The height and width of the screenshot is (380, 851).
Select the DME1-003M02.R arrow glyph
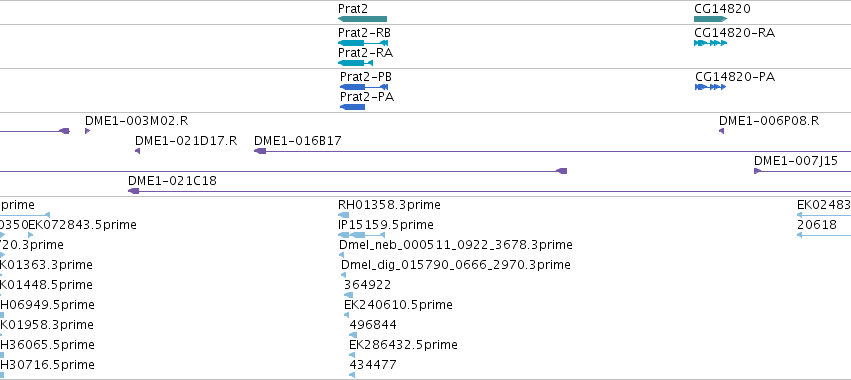point(87,131)
